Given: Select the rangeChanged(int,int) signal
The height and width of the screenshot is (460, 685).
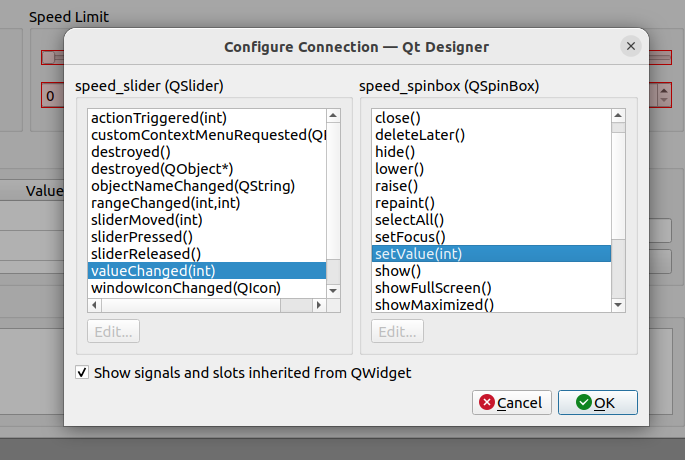Looking at the screenshot, I should click(207, 203).
